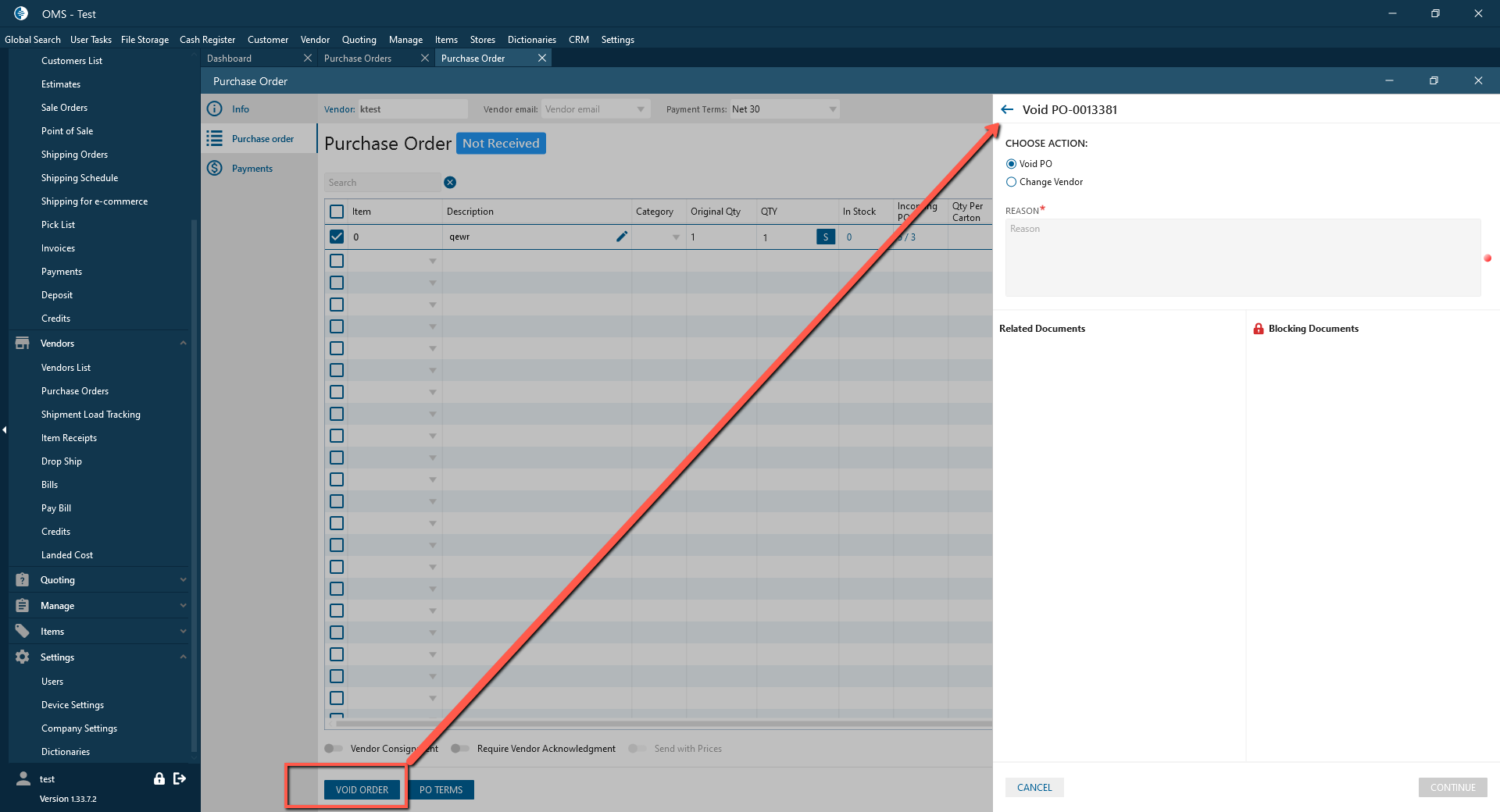
Task: Select the Void PO radio option
Action: pyautogui.click(x=1011, y=164)
